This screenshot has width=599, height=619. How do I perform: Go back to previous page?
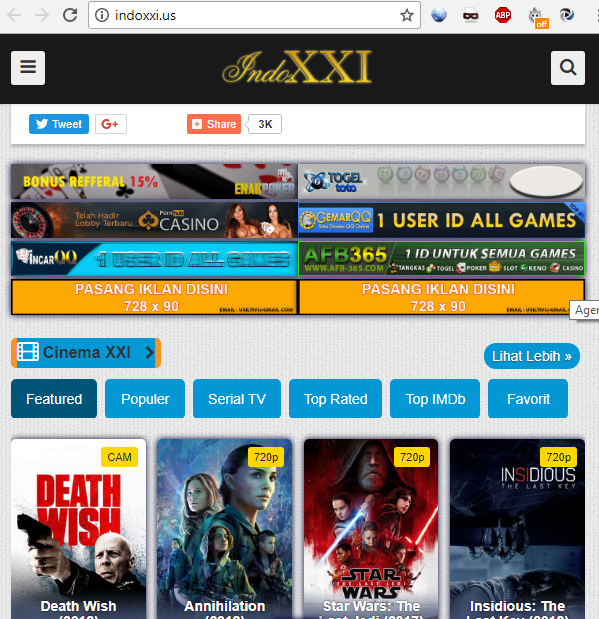[14, 15]
